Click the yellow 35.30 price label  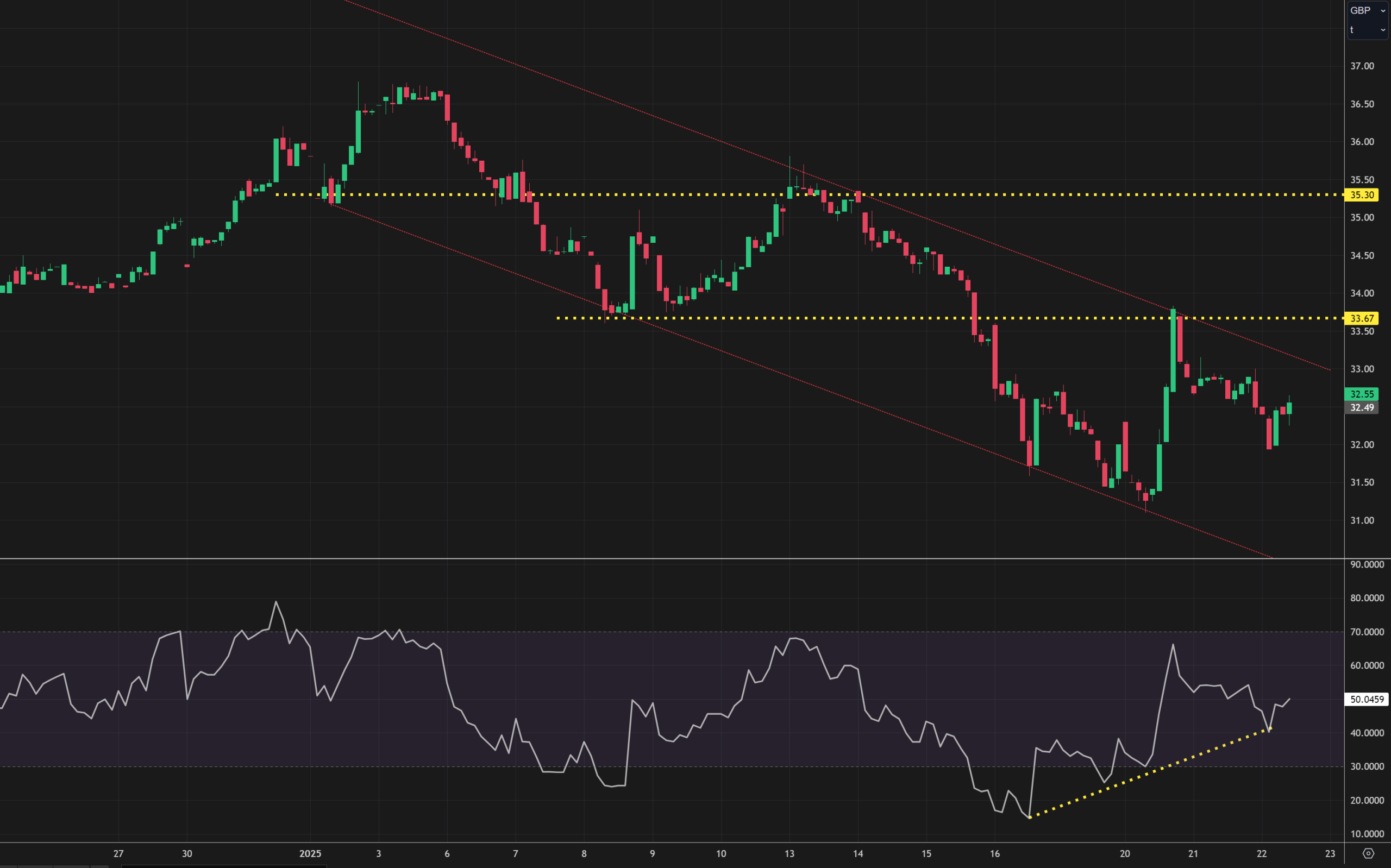click(x=1362, y=194)
